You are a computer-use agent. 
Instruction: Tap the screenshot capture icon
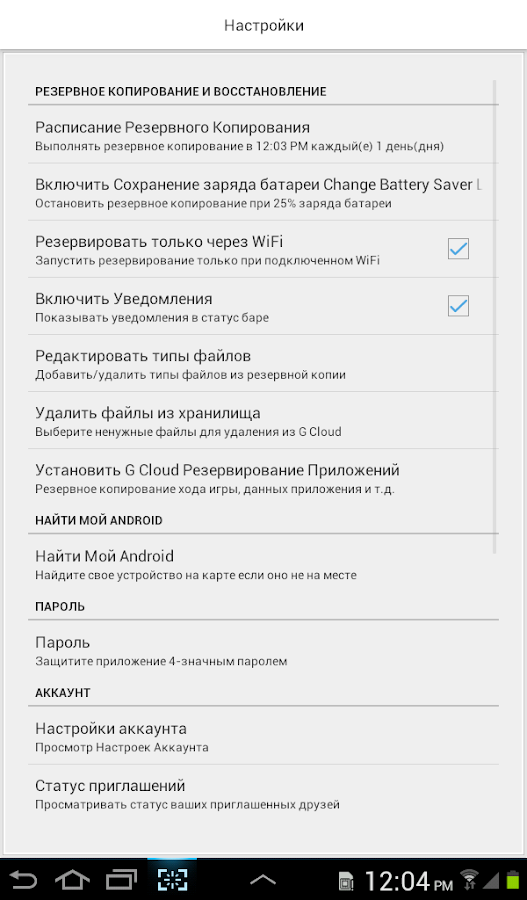pos(172,880)
